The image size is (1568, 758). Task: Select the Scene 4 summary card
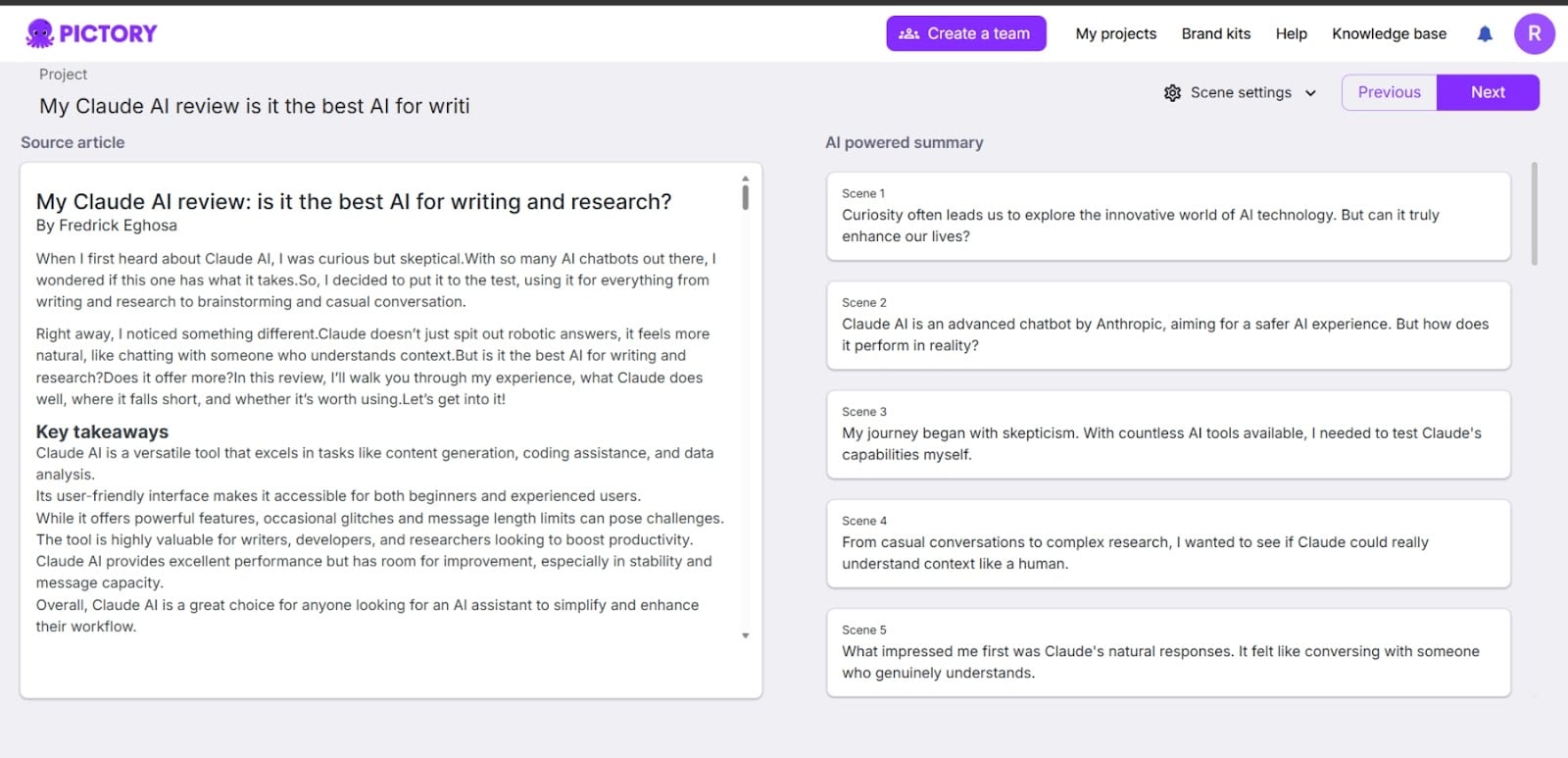coord(1168,543)
